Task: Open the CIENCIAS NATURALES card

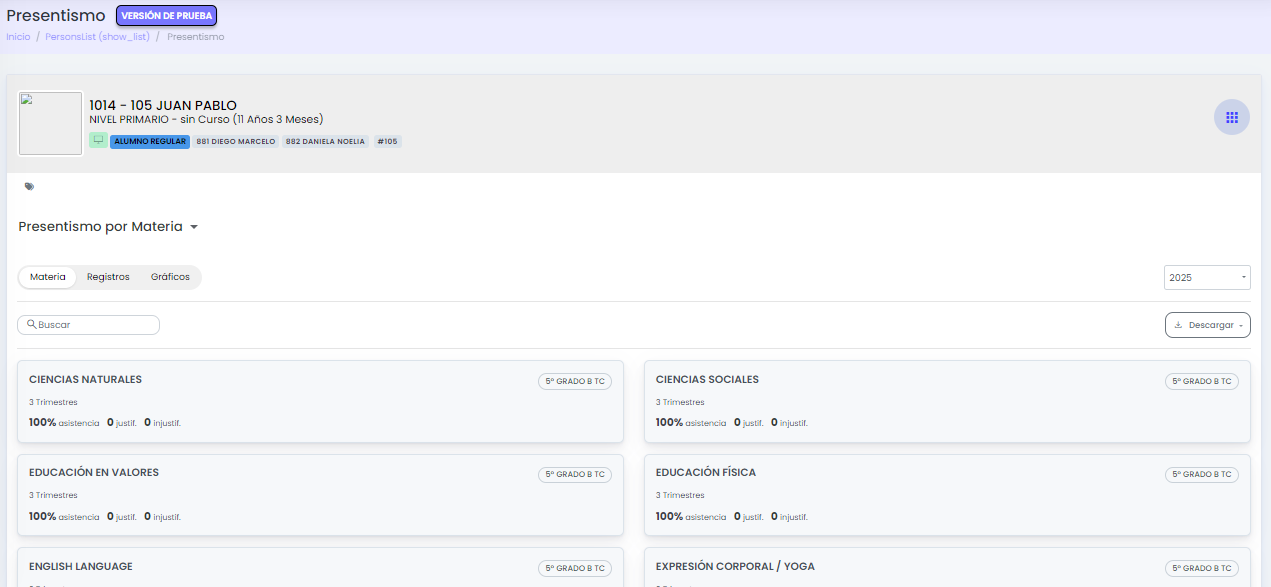Action: (x=320, y=401)
